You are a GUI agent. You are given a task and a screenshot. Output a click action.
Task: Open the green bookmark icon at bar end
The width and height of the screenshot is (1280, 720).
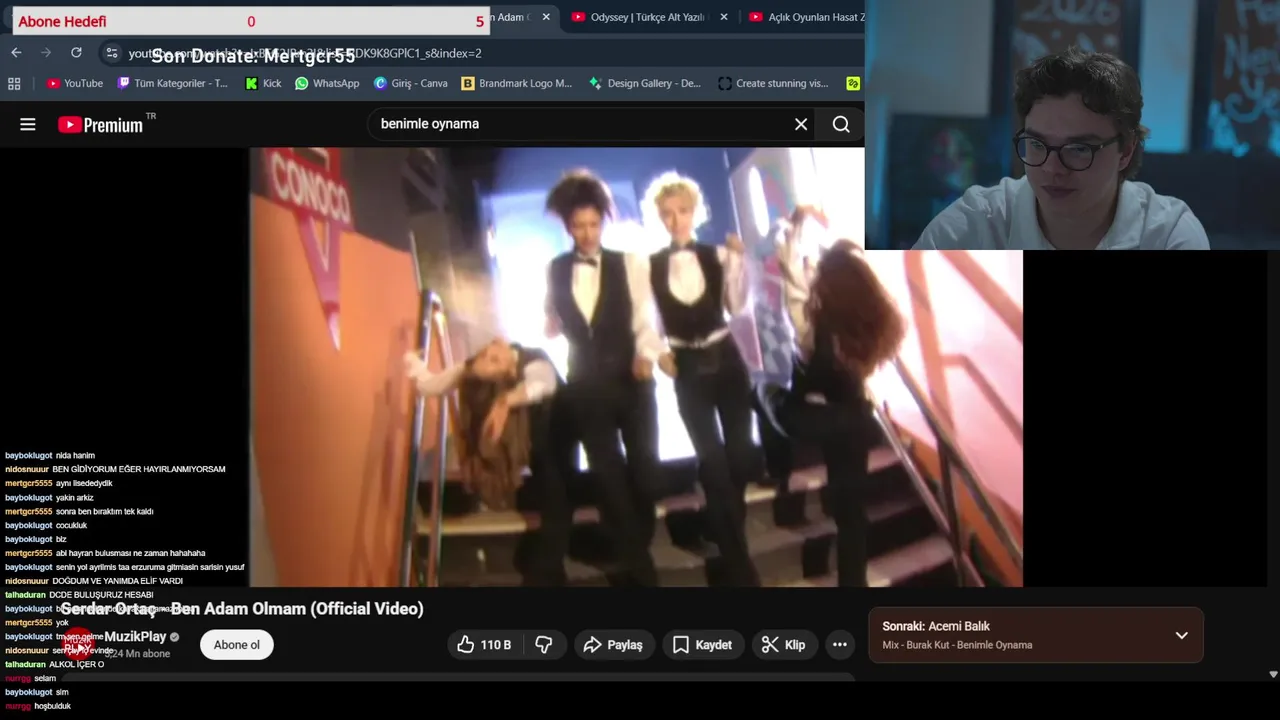pos(853,84)
